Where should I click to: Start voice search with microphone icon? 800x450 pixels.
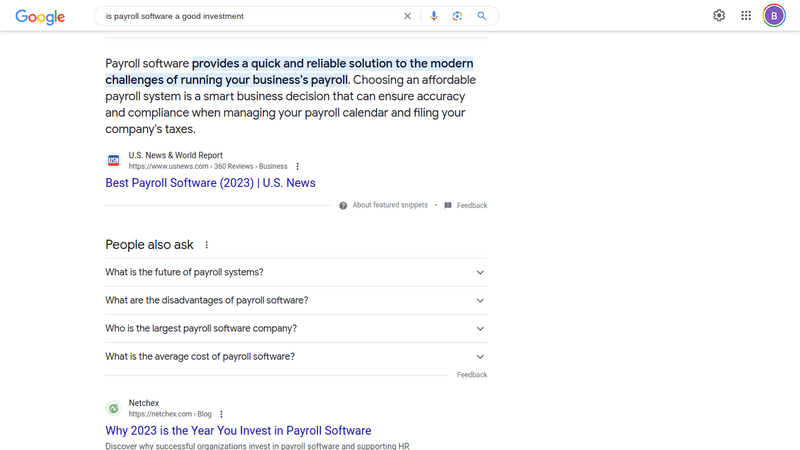pyautogui.click(x=434, y=16)
